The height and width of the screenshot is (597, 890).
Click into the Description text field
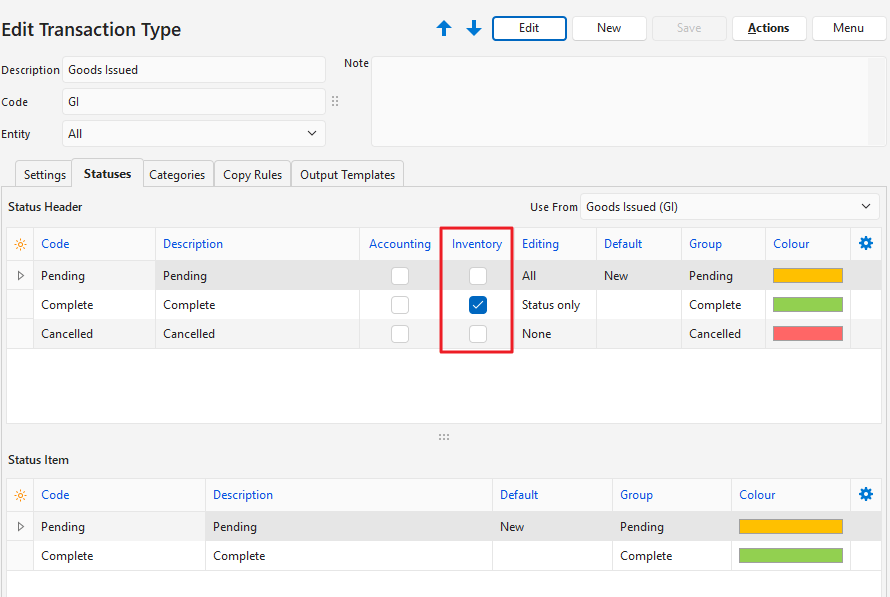[x=194, y=70]
